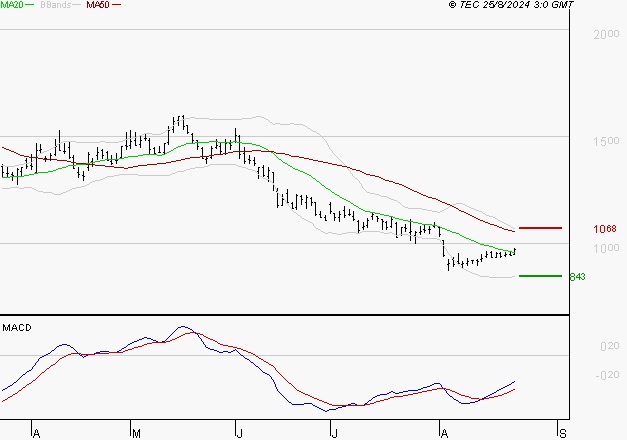Image resolution: width=627 pixels, height=440 pixels.
Task: Click the MA50 legend label
Action: [x=98, y=5]
